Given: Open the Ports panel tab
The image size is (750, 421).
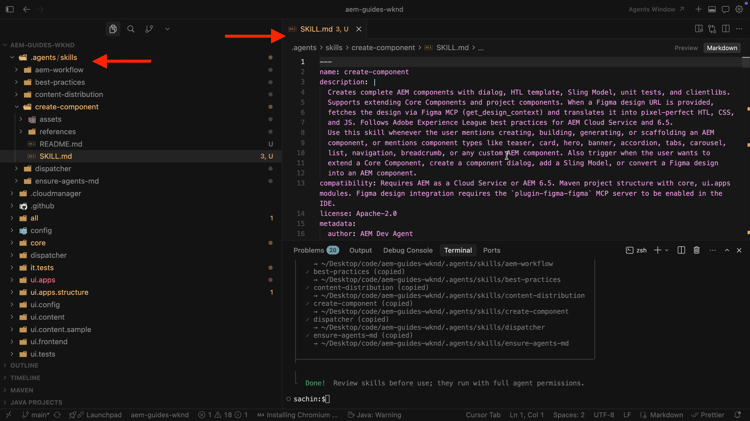Looking at the screenshot, I should pos(491,250).
